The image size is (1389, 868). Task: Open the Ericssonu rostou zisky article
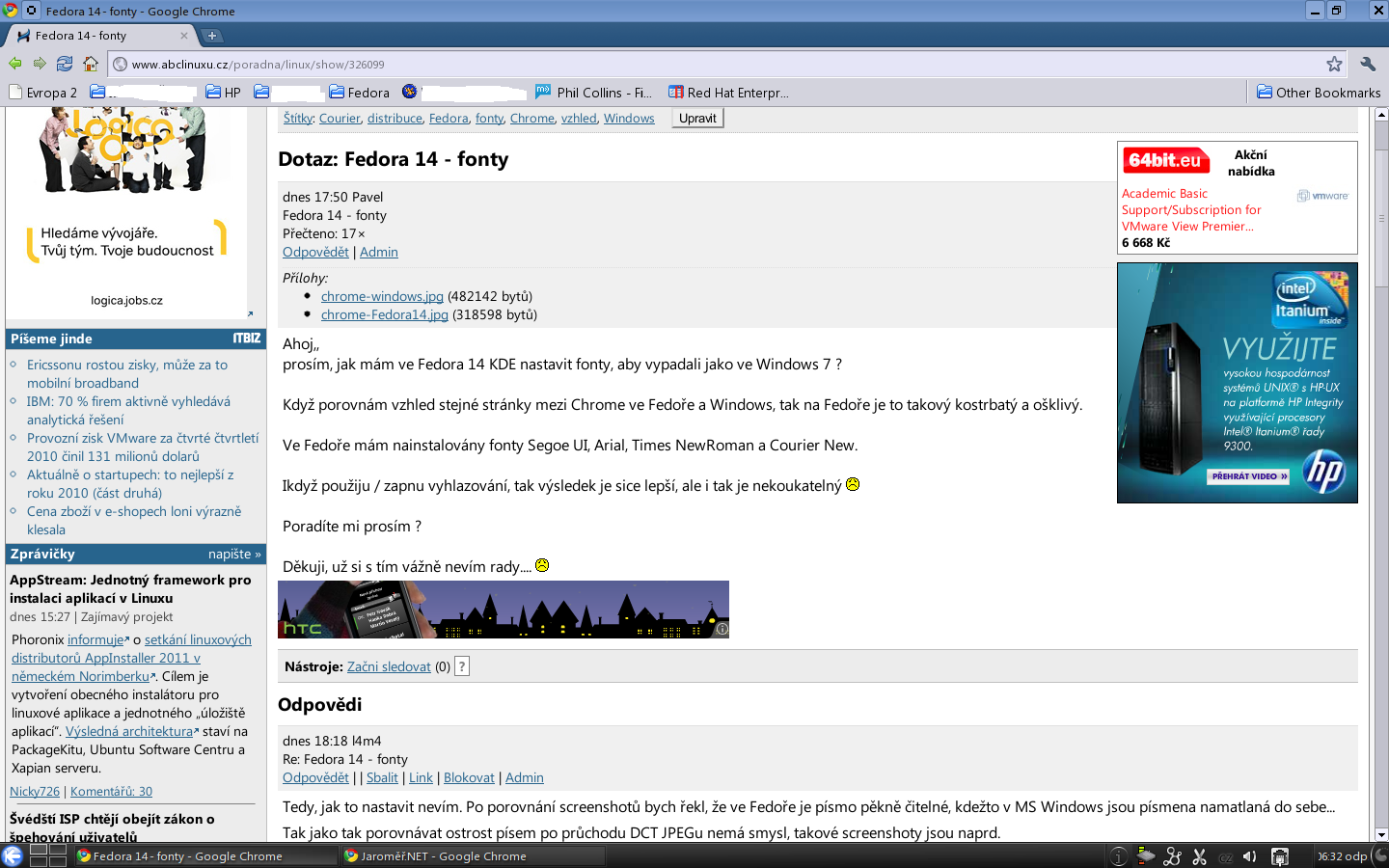127,374
